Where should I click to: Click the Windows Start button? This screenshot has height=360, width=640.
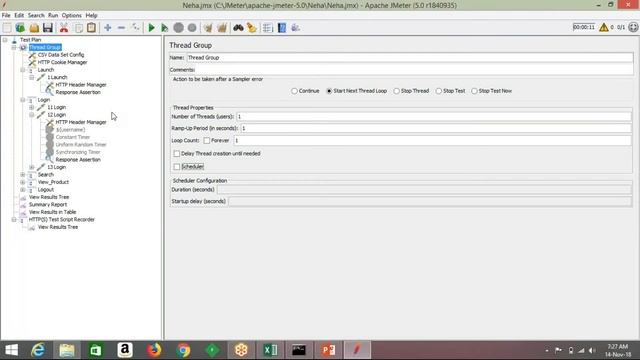pyautogui.click(x=11, y=350)
